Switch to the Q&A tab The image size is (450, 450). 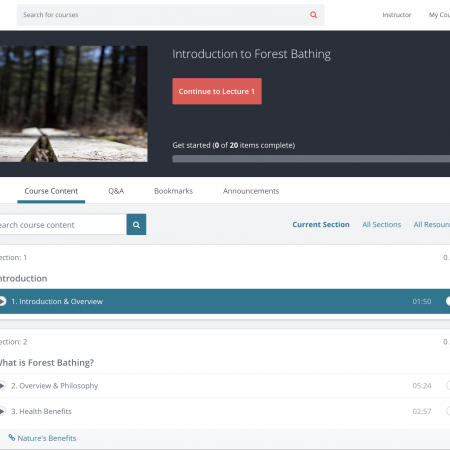[116, 191]
